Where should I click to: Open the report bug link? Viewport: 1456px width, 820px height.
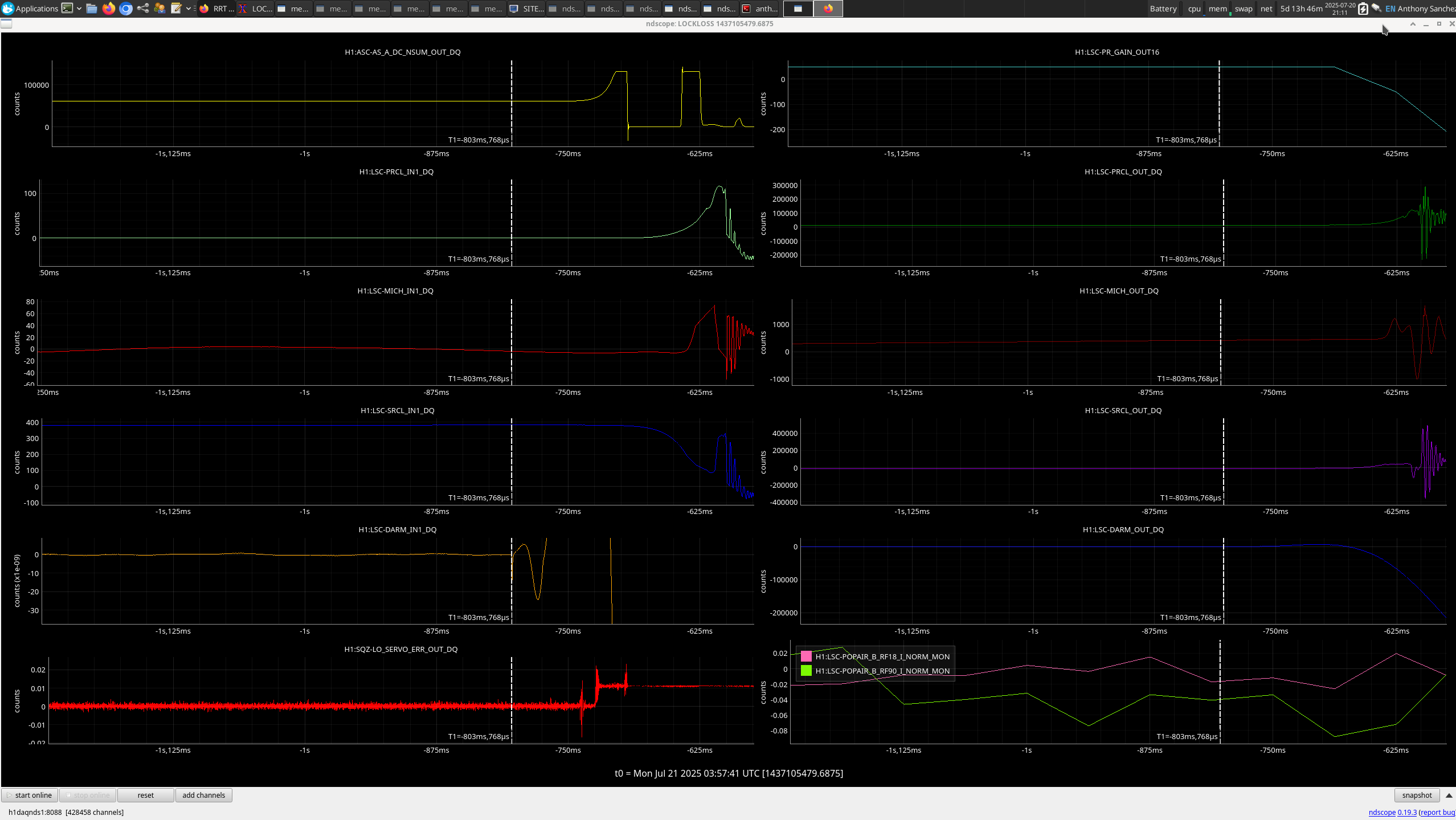[x=1438, y=813]
